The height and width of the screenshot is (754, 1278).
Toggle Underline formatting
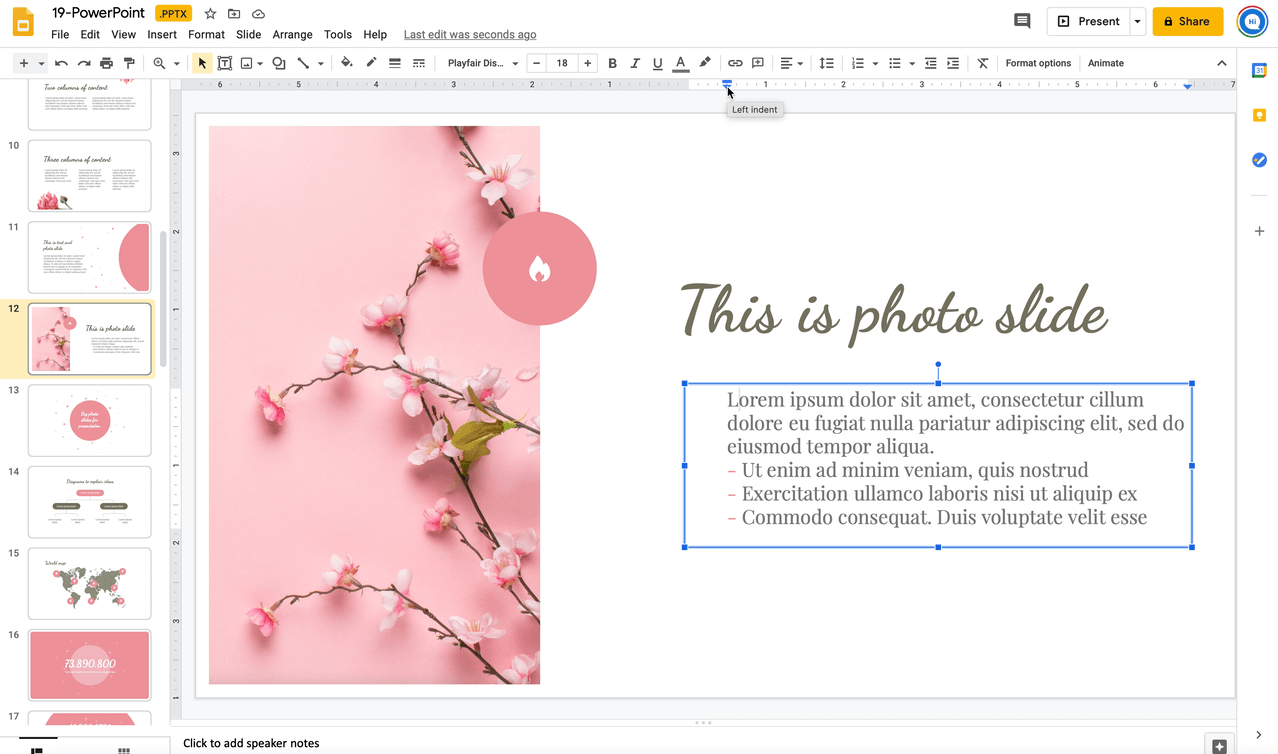[657, 63]
